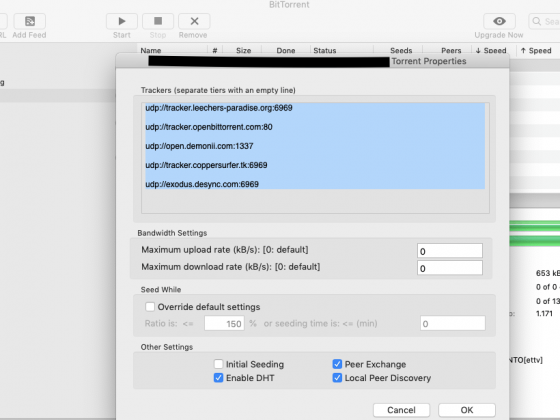Click the Cancel button in Torrent Properties
The image size is (560, 420).
[401, 410]
